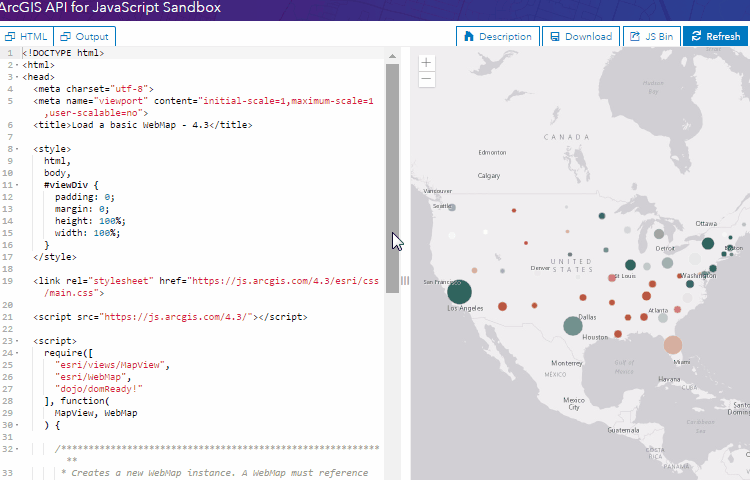Screen dimensions: 750x480
Task: Click line number 18 in the gutter
Action: 8,269
